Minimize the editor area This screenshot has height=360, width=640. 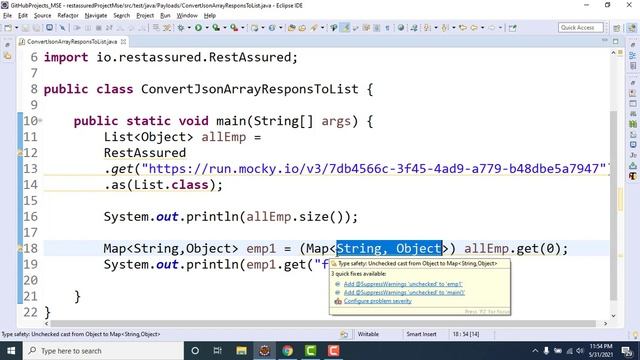point(604,41)
